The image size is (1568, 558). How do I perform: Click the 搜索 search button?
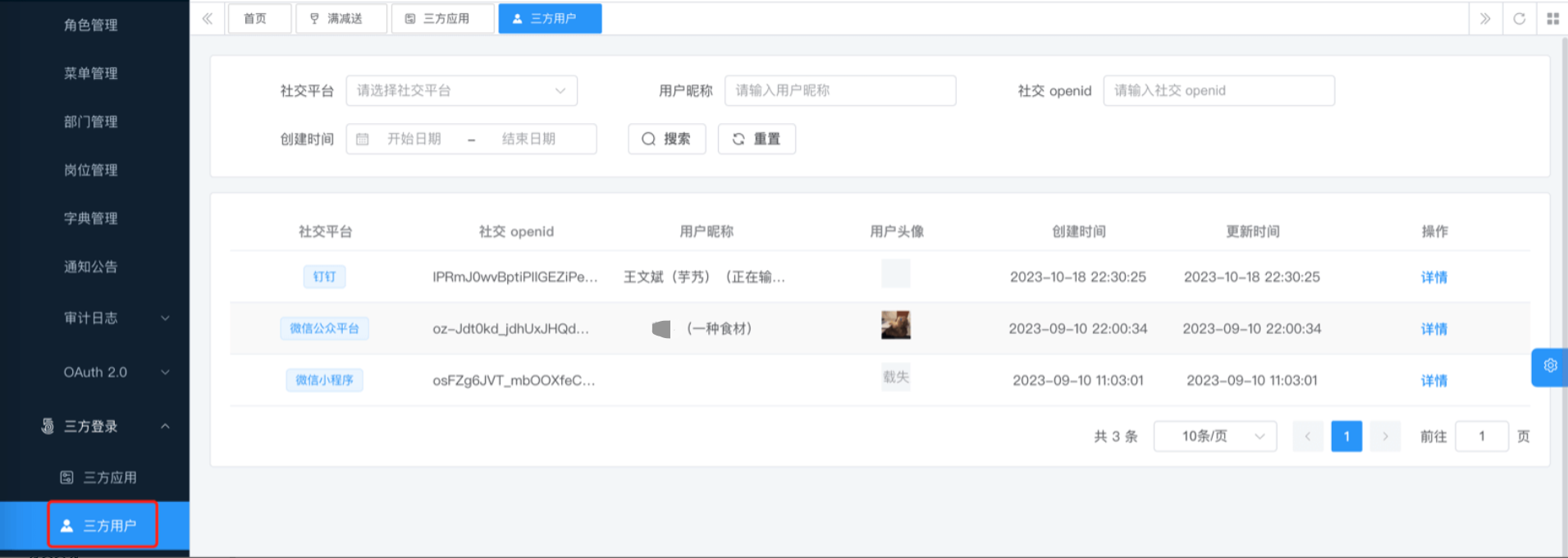click(666, 139)
